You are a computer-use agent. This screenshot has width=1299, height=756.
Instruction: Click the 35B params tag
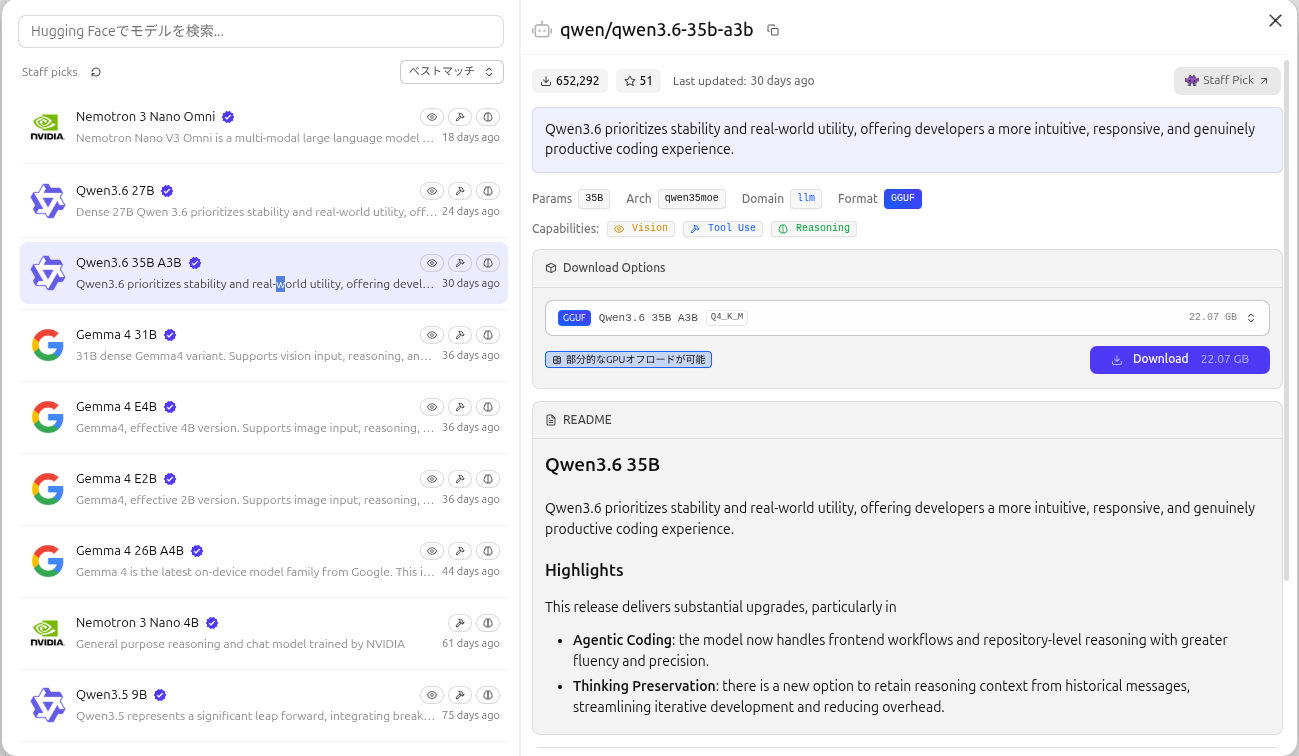(x=594, y=199)
